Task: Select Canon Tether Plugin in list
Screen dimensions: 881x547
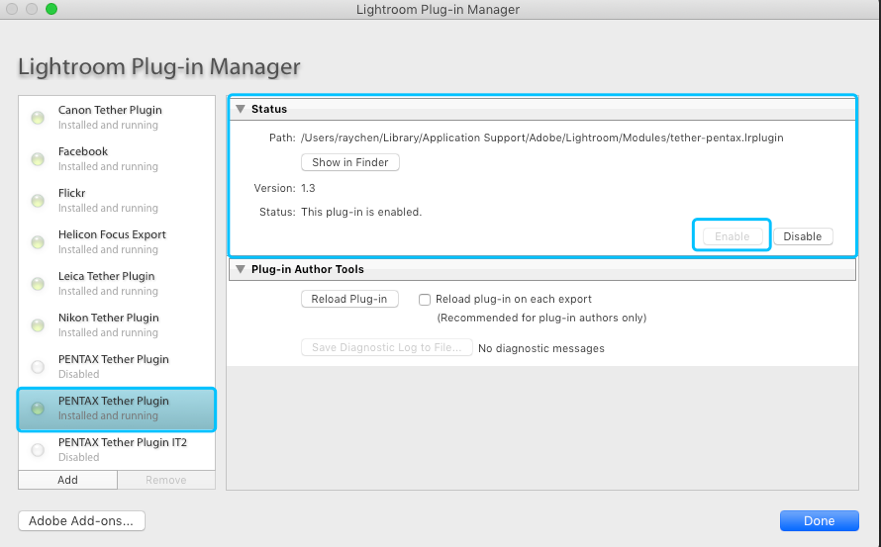Action: pos(117,117)
